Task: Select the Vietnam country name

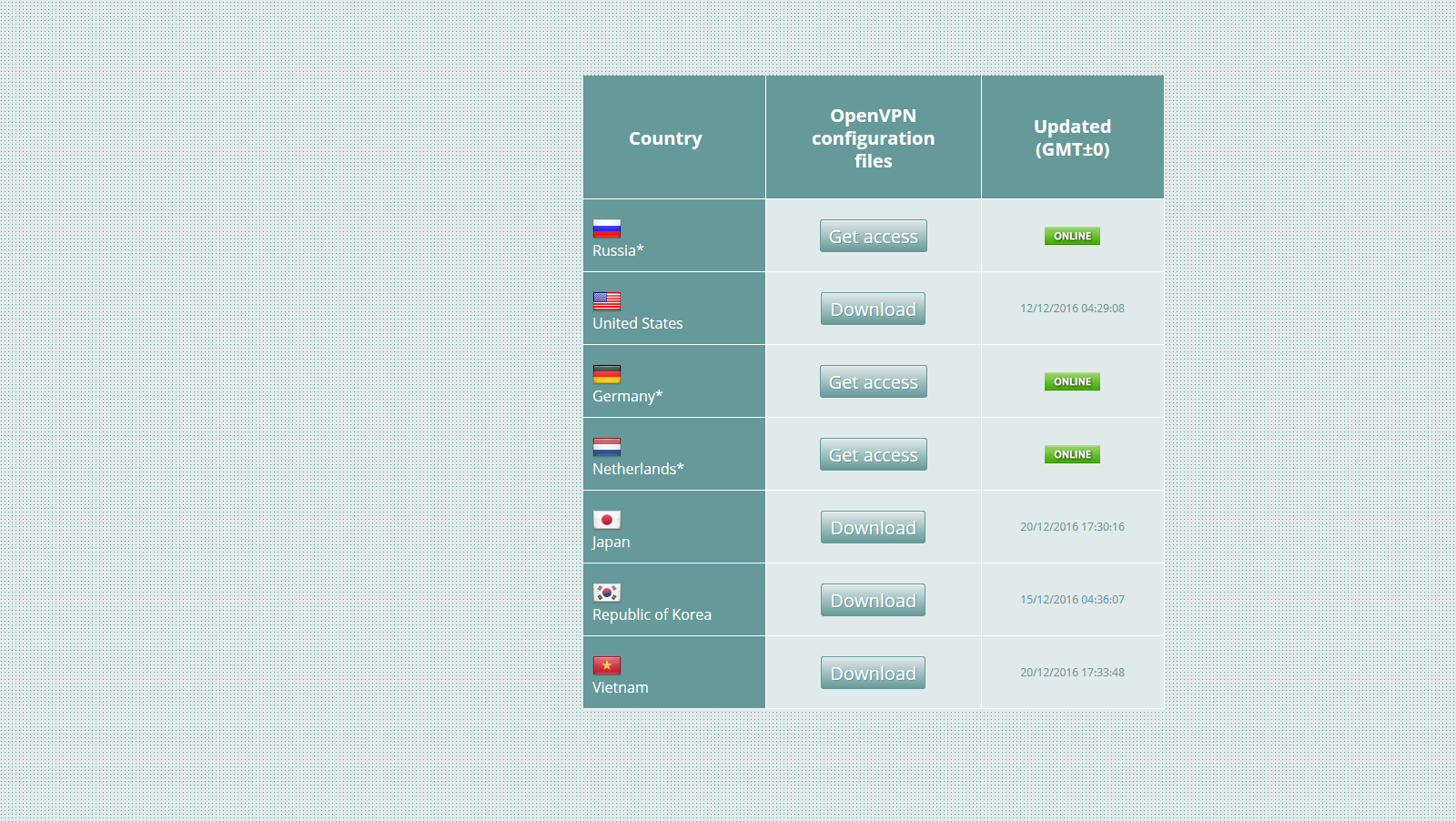Action: [621, 687]
